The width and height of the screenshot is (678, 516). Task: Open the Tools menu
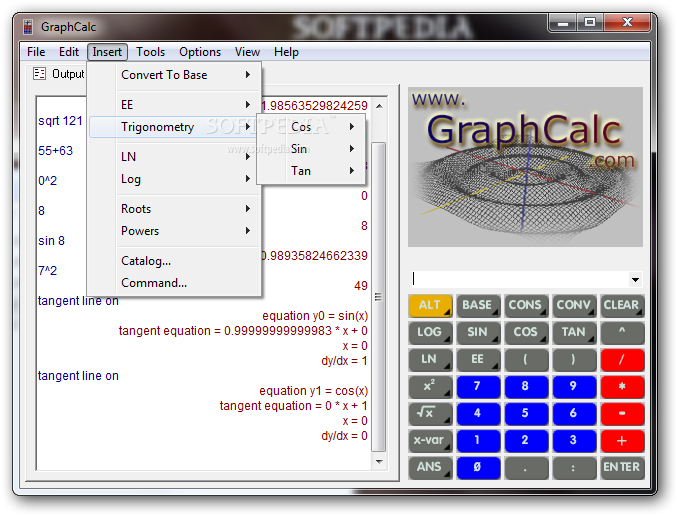tap(150, 52)
